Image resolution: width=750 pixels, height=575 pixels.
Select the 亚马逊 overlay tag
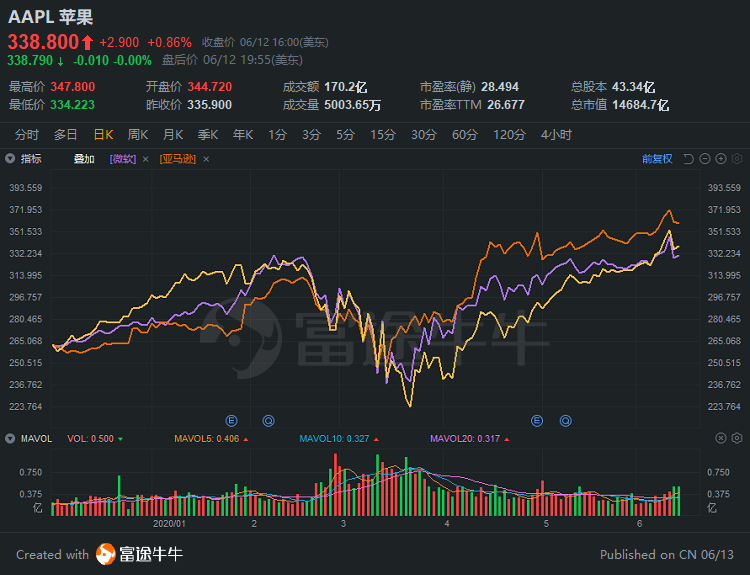click(x=178, y=159)
